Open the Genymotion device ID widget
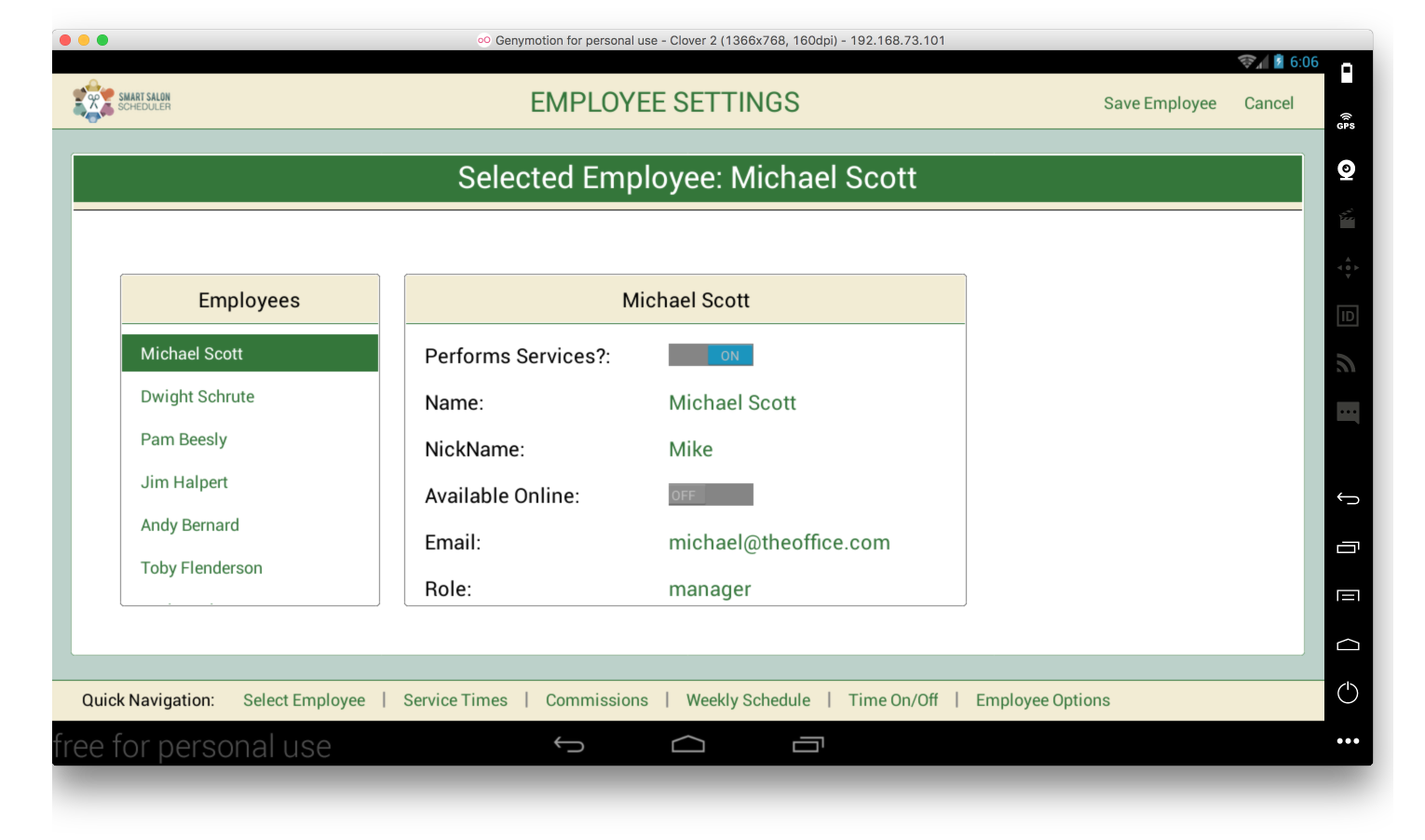 coord(1348,316)
